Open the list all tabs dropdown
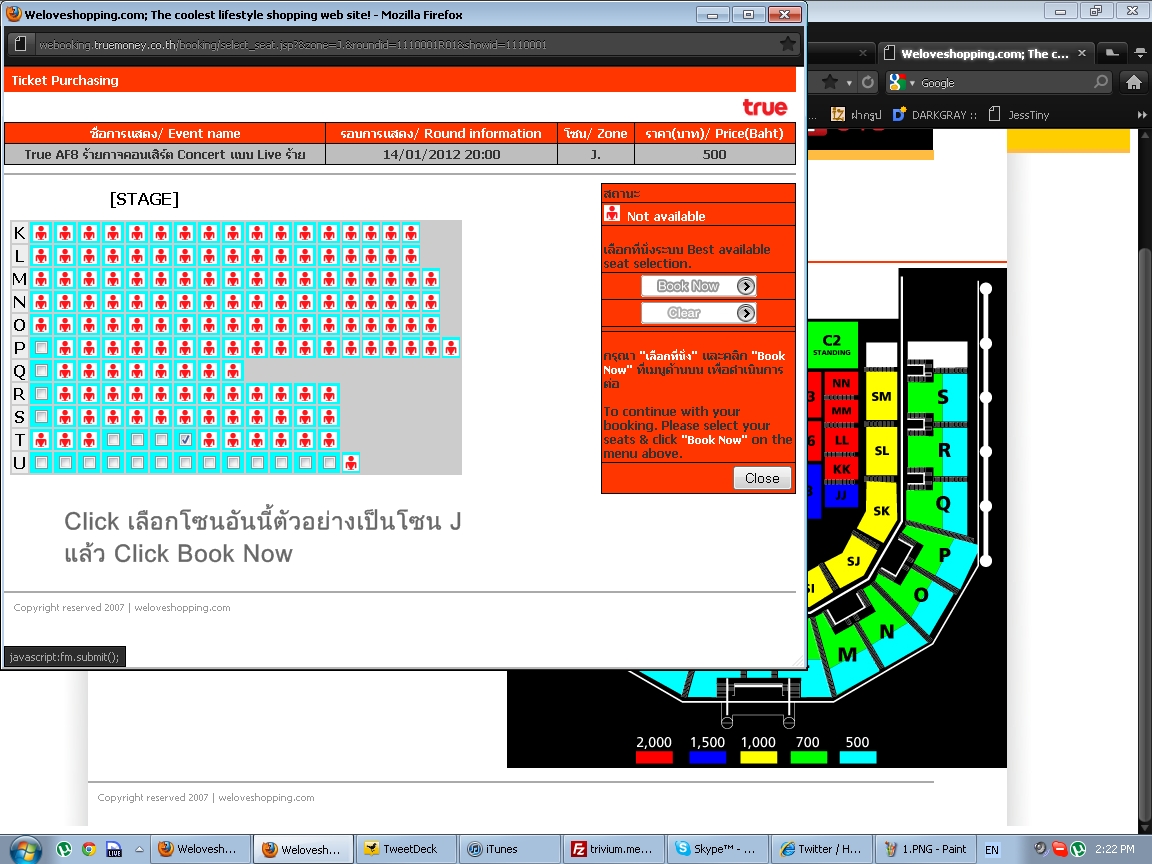 pyautogui.click(x=1140, y=53)
